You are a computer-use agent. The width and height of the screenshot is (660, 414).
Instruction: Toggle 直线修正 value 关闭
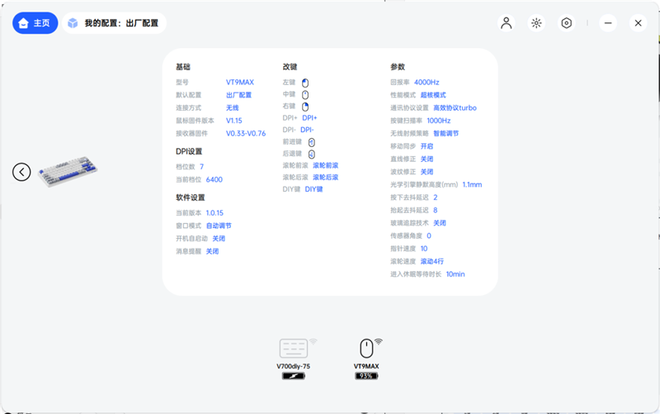(427, 158)
